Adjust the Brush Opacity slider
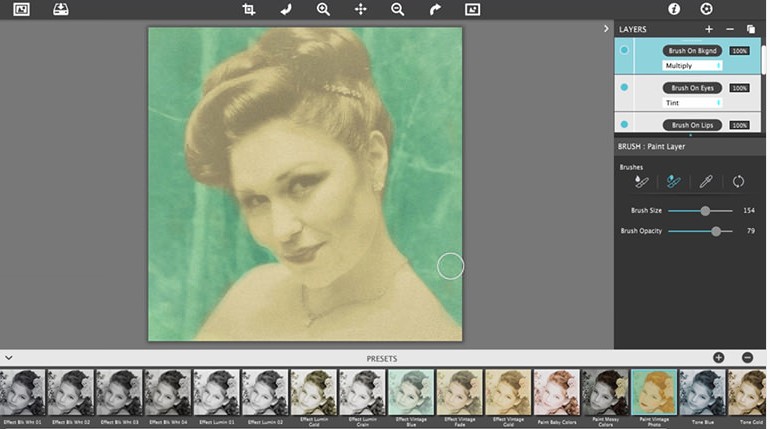Viewport: 770px width, 429px height. [715, 231]
